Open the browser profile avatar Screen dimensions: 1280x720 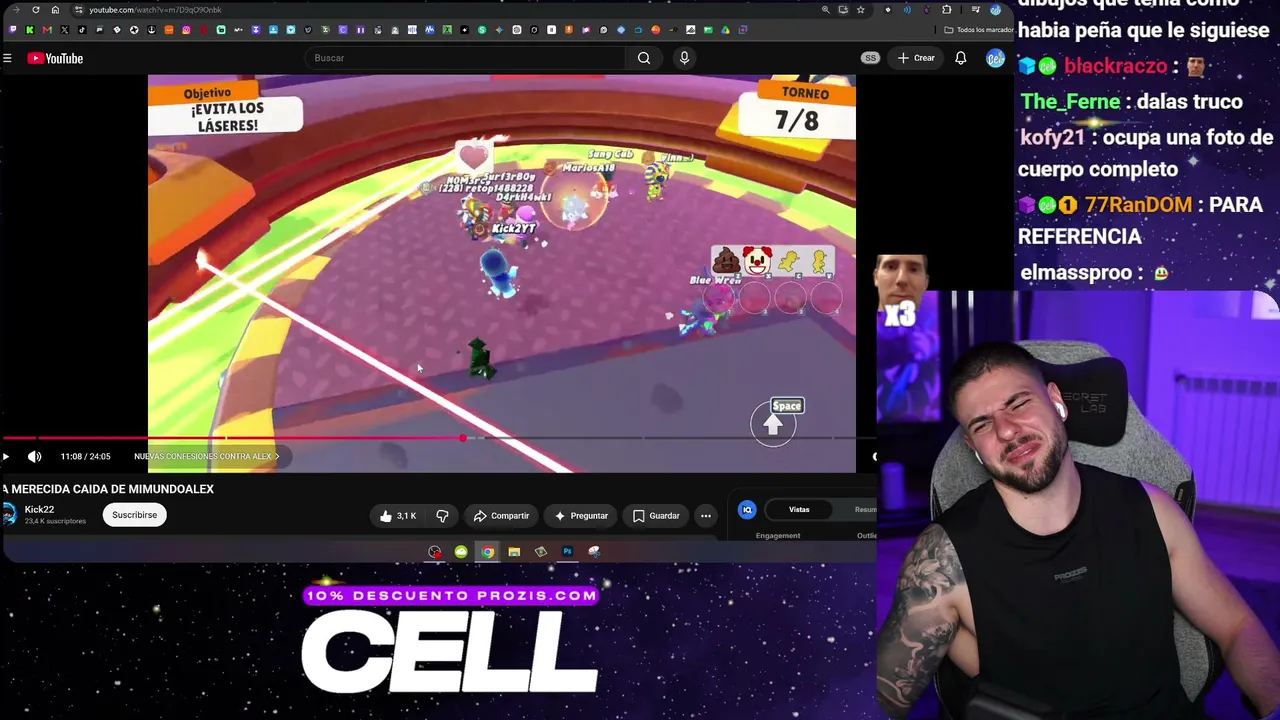click(995, 10)
